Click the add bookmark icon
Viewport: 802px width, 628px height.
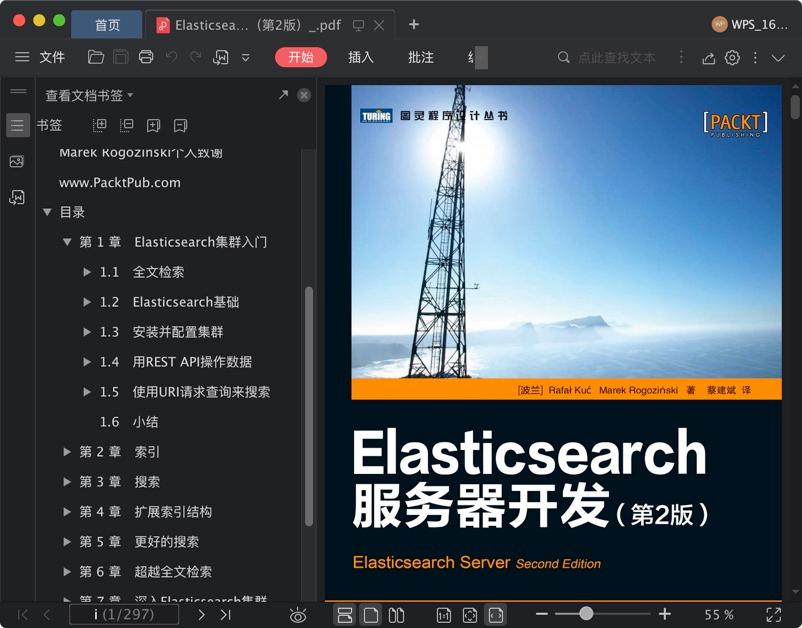pos(153,125)
